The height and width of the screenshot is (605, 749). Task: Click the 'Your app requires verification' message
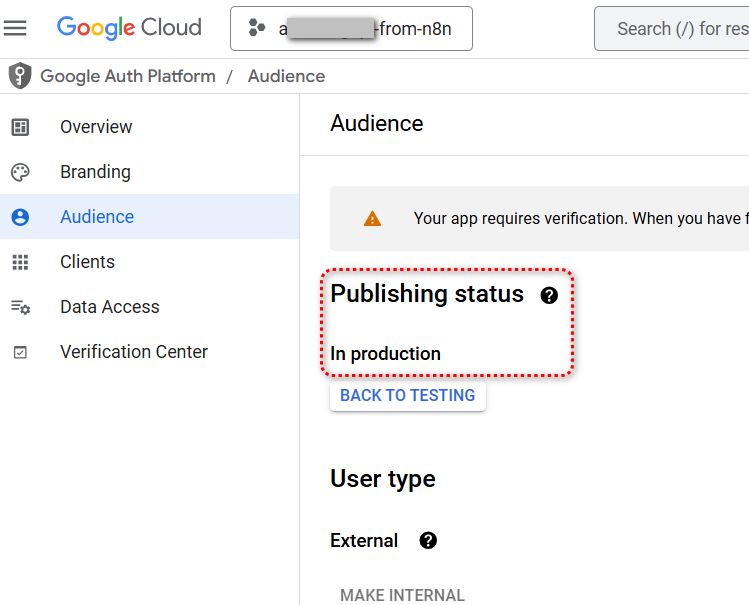581,219
